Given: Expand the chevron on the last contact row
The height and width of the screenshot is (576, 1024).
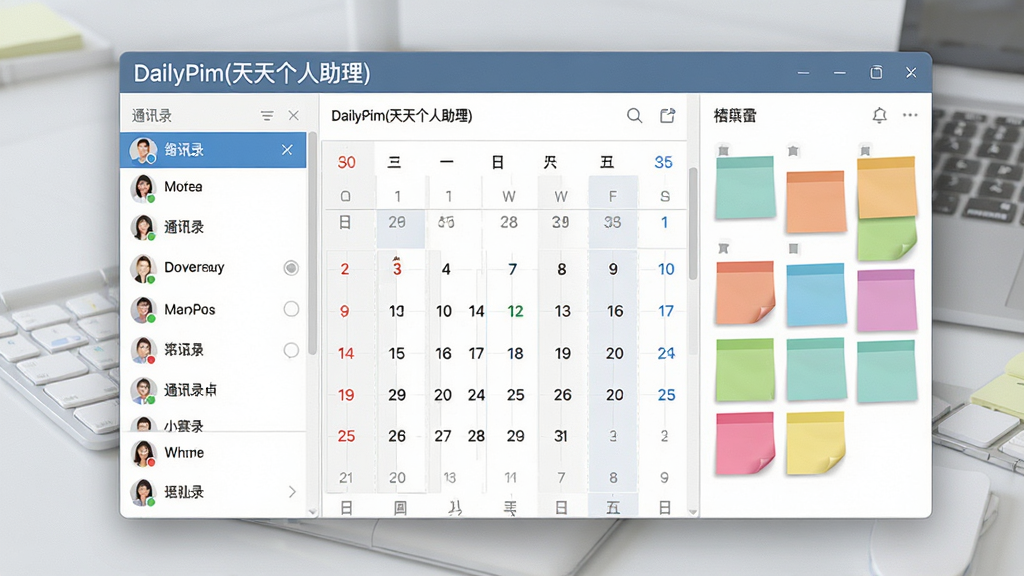Looking at the screenshot, I should click(x=292, y=492).
